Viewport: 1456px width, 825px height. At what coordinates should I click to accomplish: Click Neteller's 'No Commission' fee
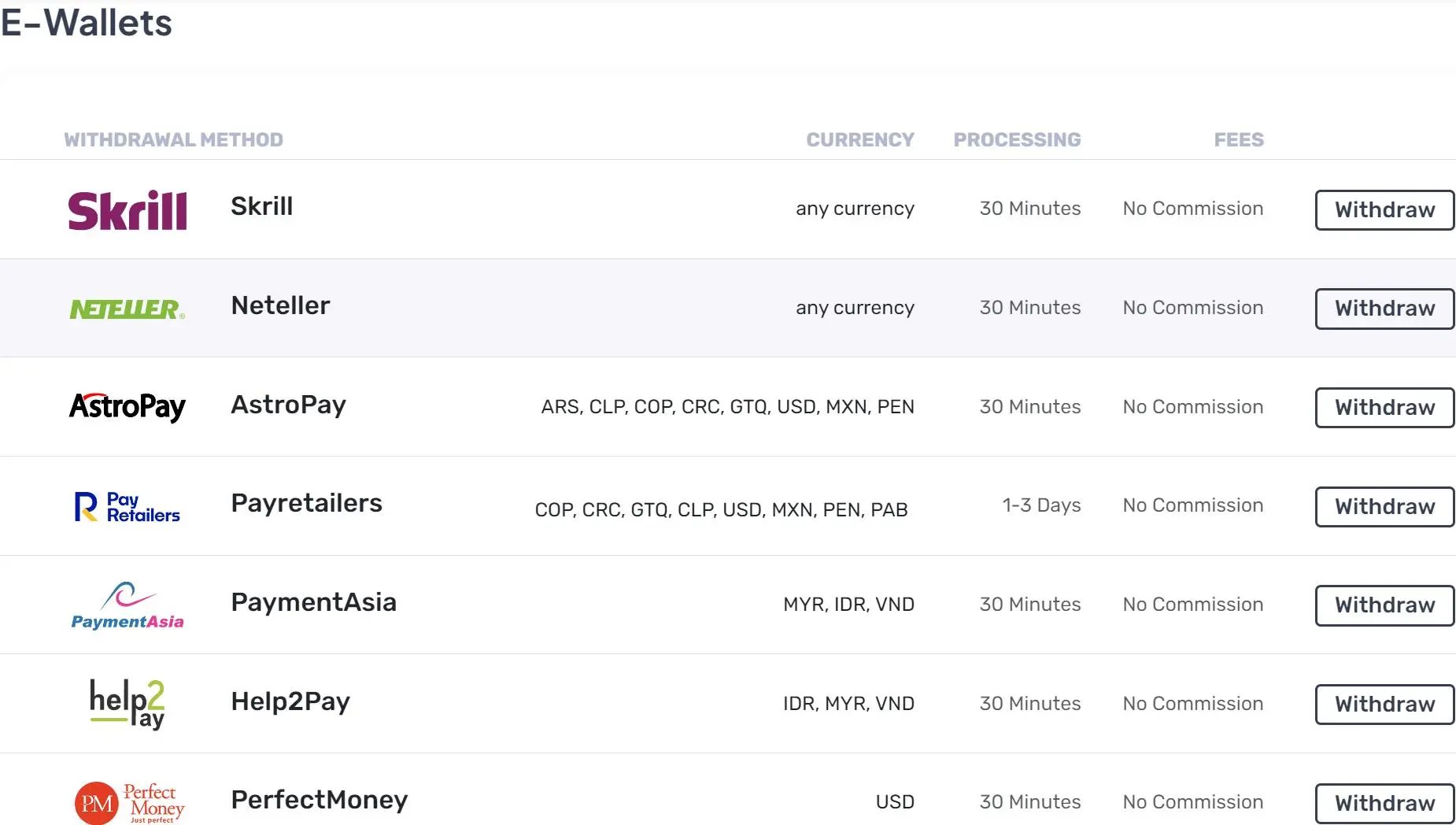[1193, 308]
